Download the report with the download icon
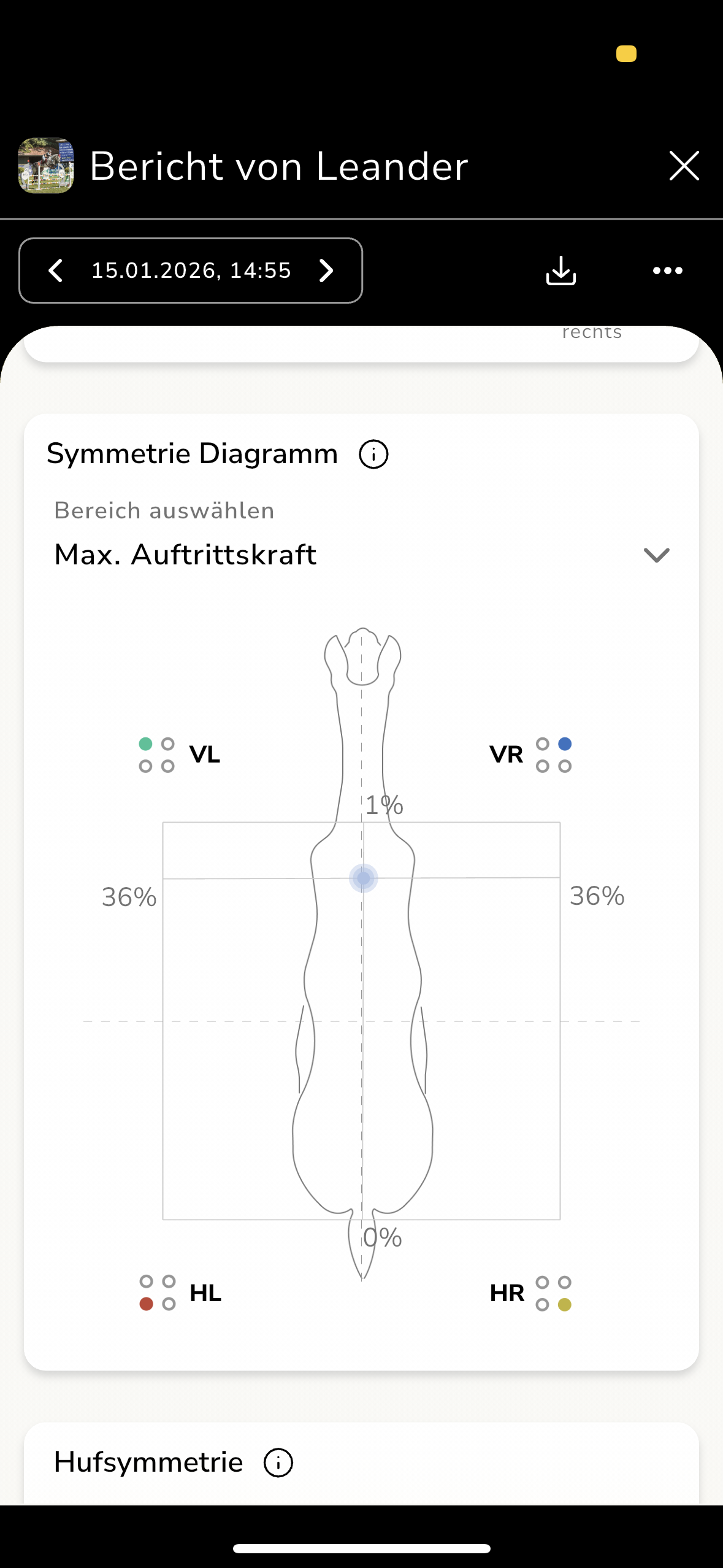 [x=560, y=271]
